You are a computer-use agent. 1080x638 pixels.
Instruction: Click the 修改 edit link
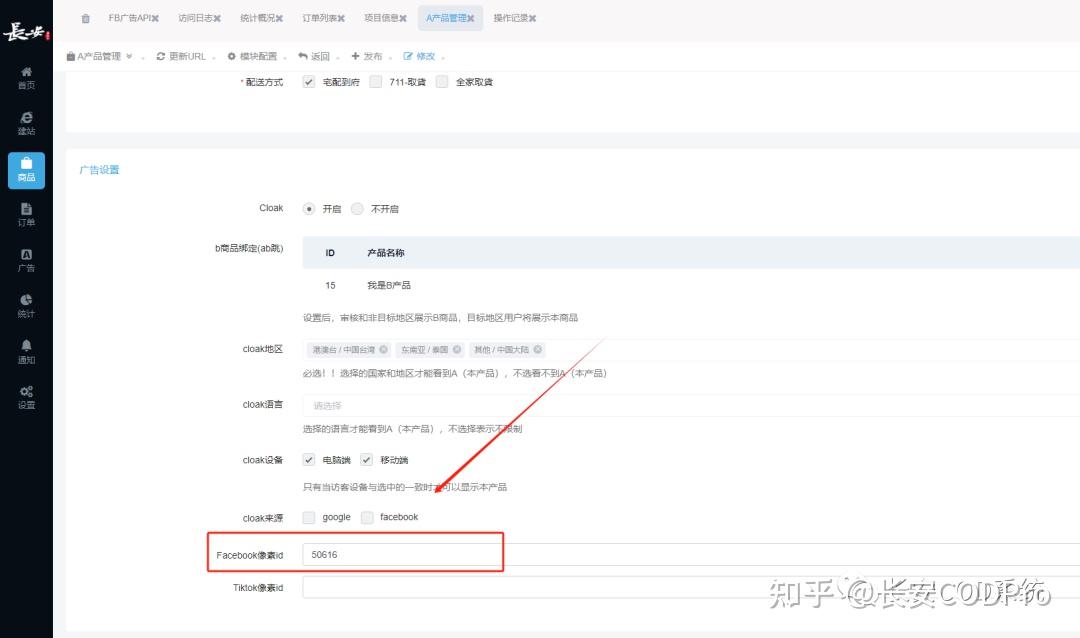pos(420,57)
